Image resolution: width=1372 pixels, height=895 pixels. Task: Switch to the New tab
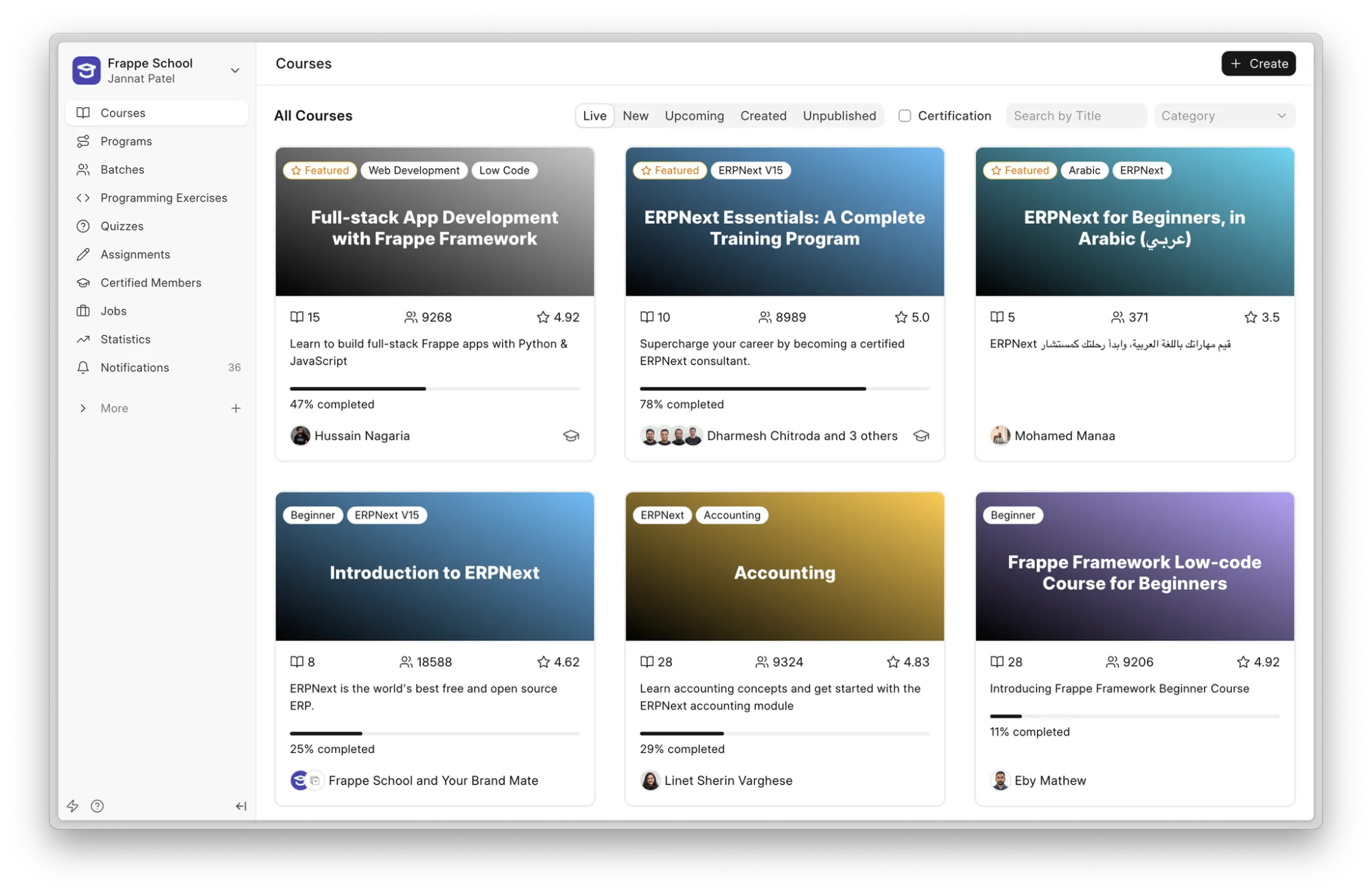click(636, 115)
